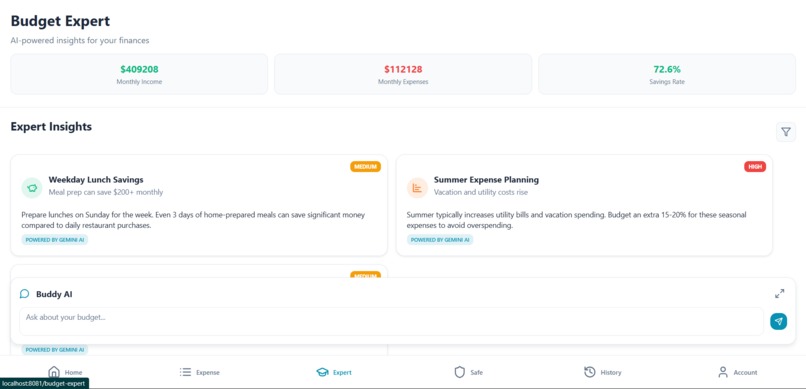Click the MEDIUM badge on Weekday Lunch Savings

pos(365,166)
